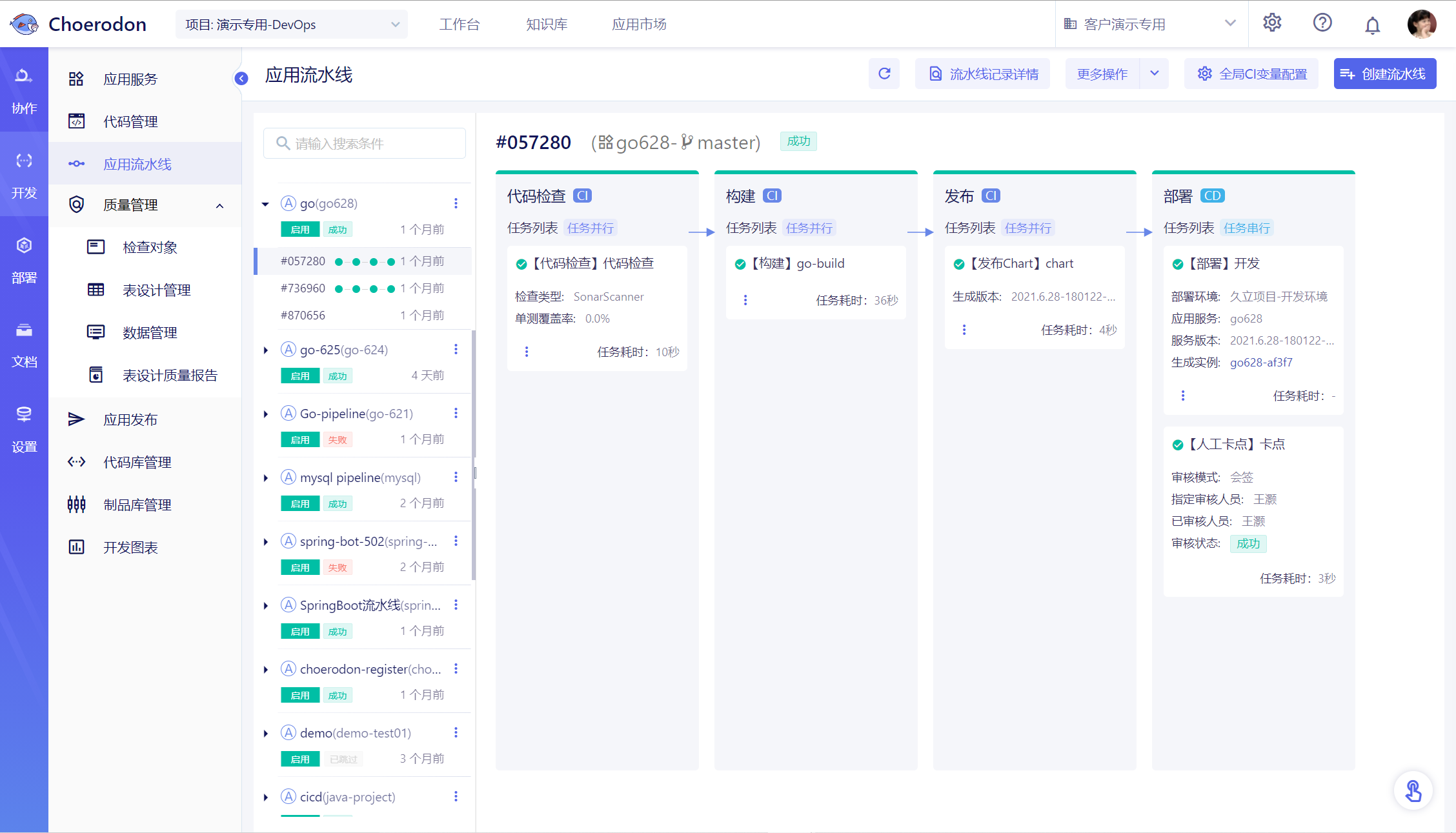
Task: Open the project selector dropdown 演示专用-DevOps
Action: pyautogui.click(x=292, y=25)
